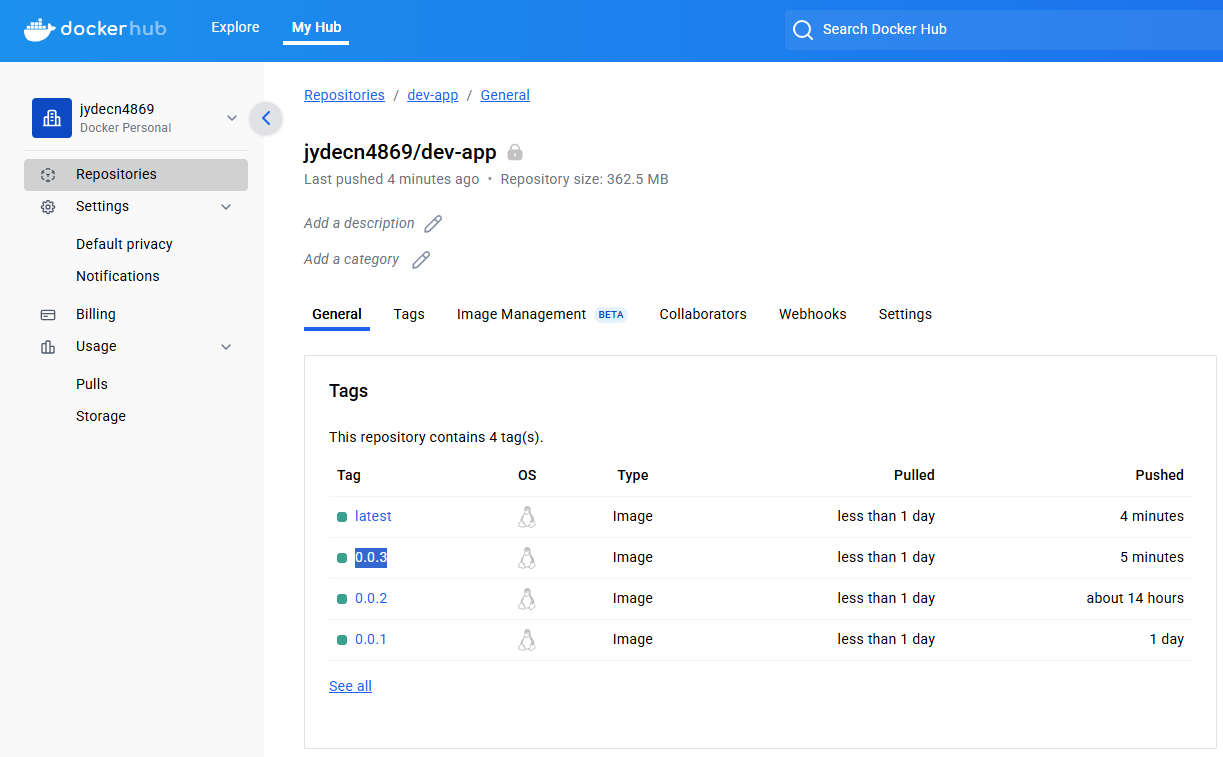1223x757 pixels.
Task: Click Add a description text
Action: click(359, 223)
